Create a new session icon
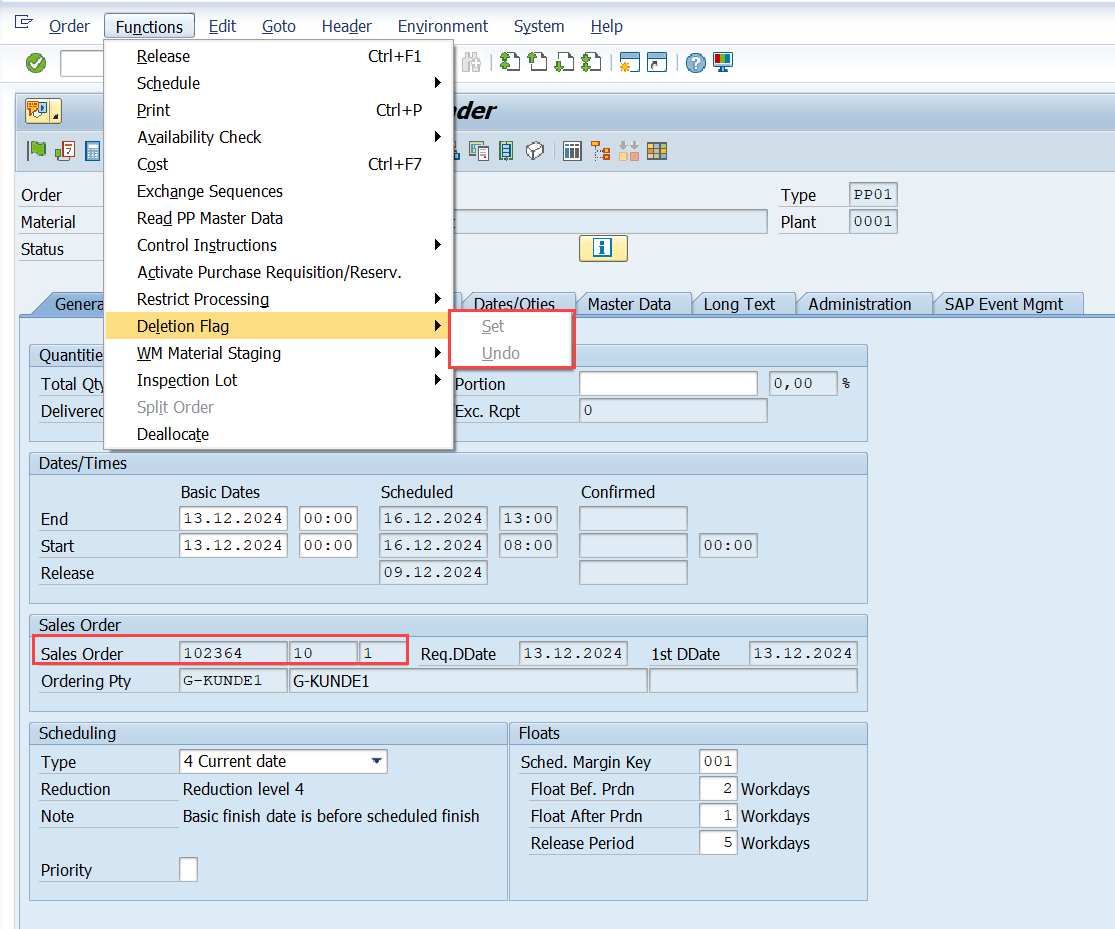 click(629, 63)
